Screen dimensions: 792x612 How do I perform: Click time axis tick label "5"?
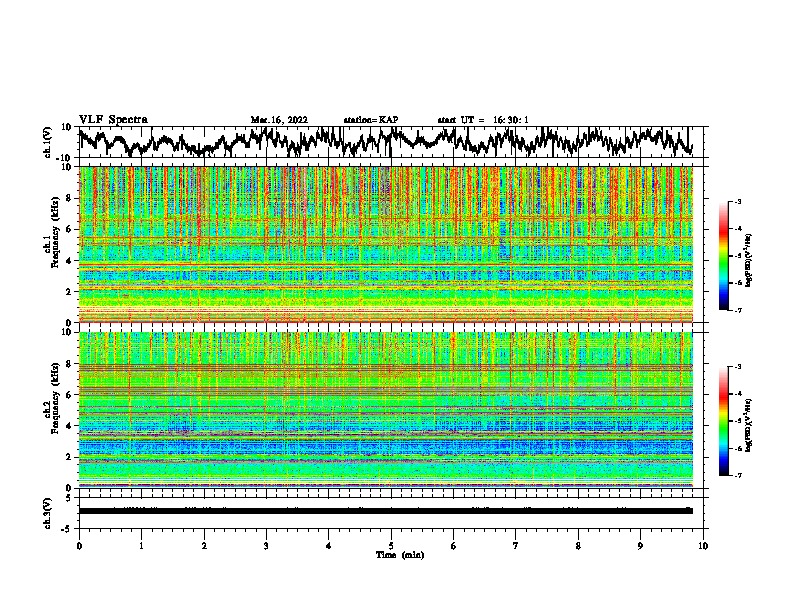pos(391,546)
